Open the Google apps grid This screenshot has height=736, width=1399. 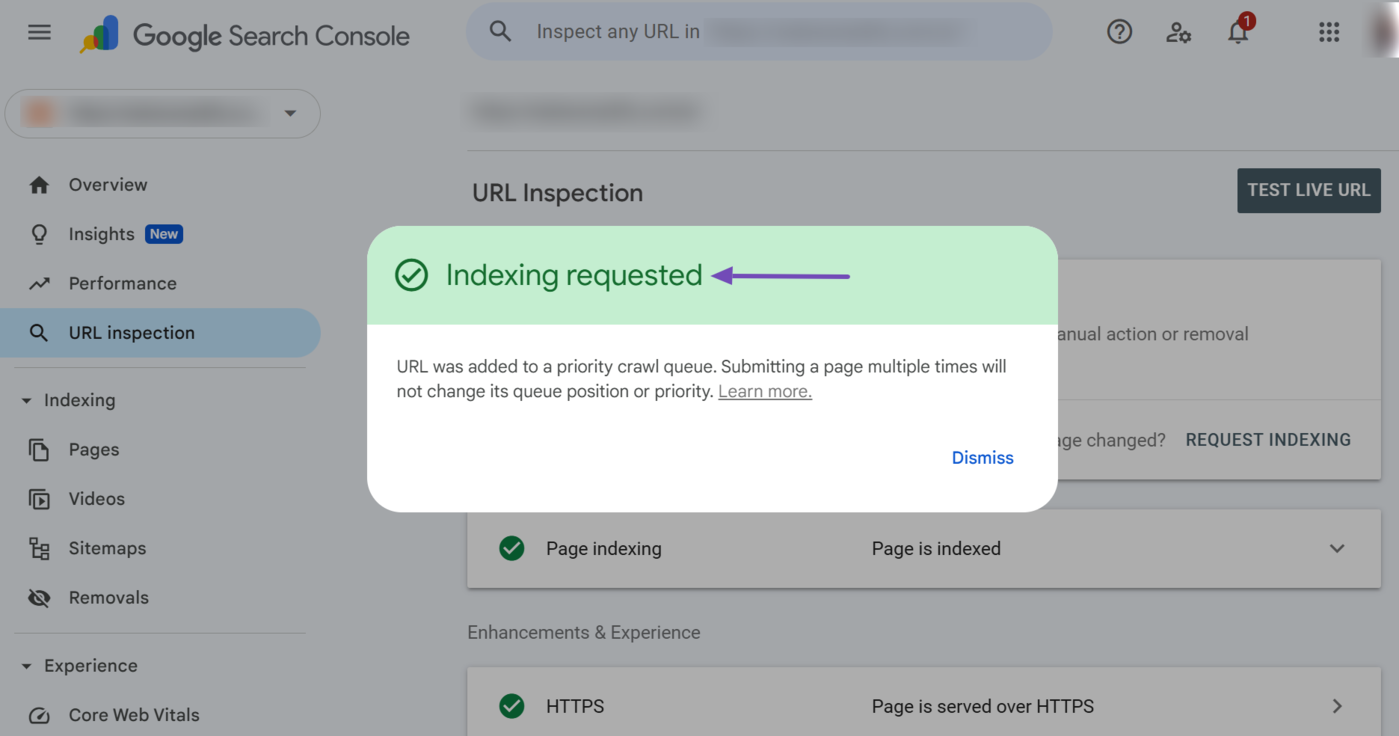pos(1328,32)
